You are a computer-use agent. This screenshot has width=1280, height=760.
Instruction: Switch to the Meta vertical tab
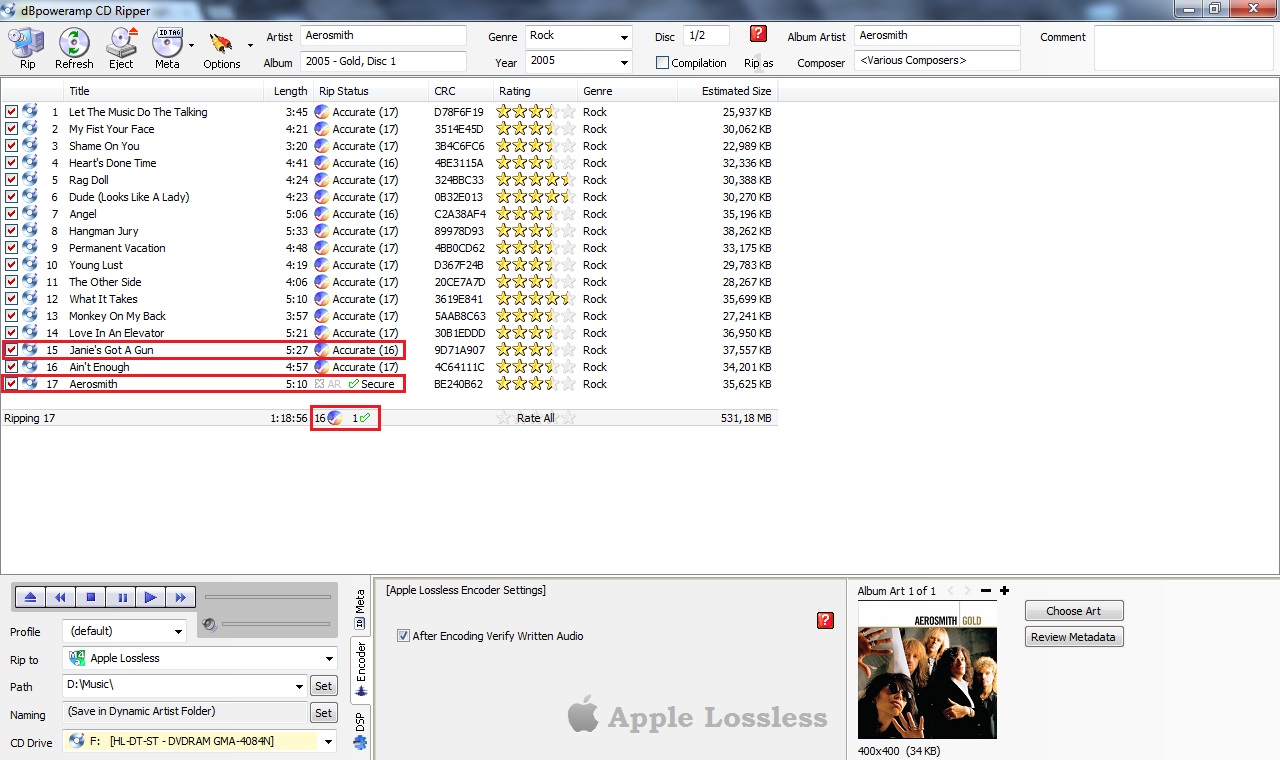coord(361,610)
